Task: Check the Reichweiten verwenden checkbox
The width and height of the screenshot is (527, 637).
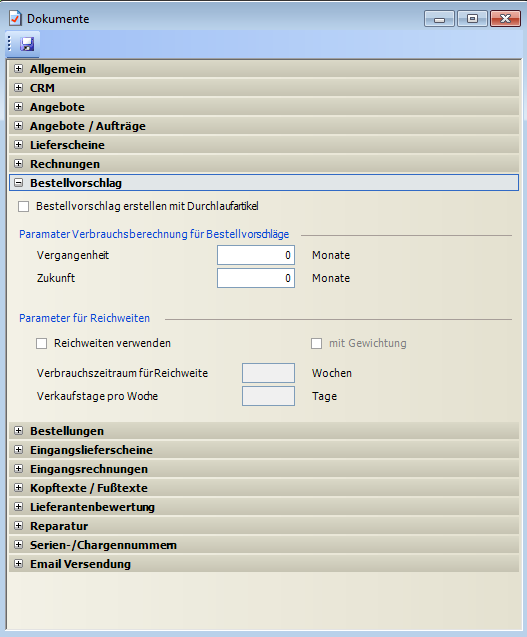Action: 41,344
